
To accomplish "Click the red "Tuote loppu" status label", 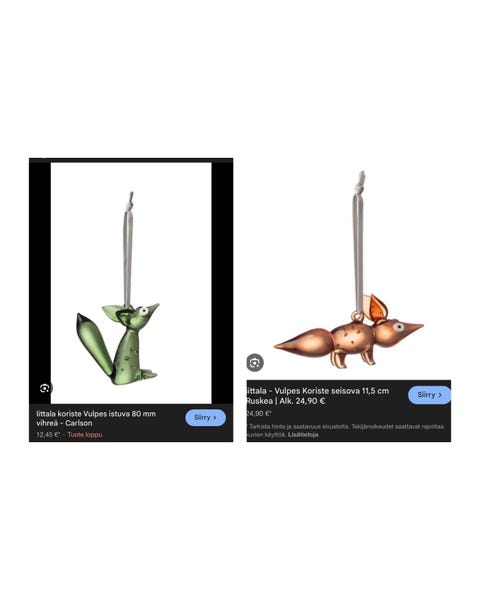I will click(85, 435).
